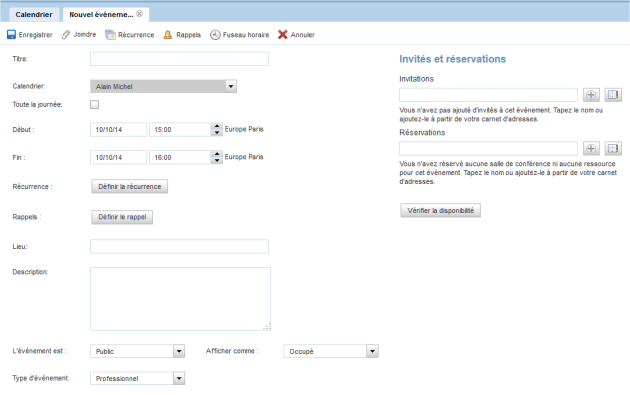Switch to the Calendrier tab
The height and width of the screenshot is (395, 630).
[34, 14]
